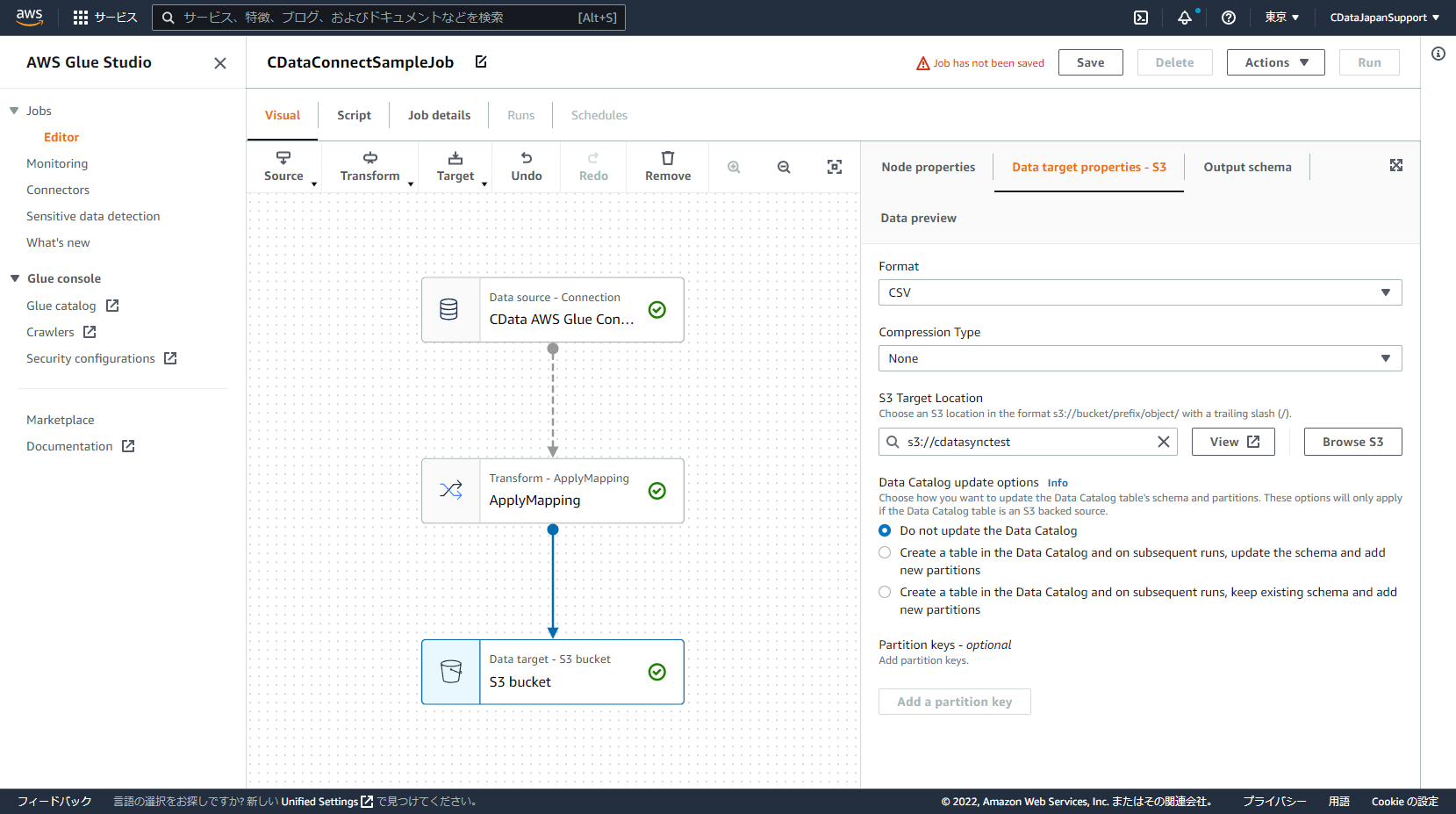Viewport: 1456px width, 814px height.
Task: Add a Target node from the toolbar
Action: coord(455,167)
